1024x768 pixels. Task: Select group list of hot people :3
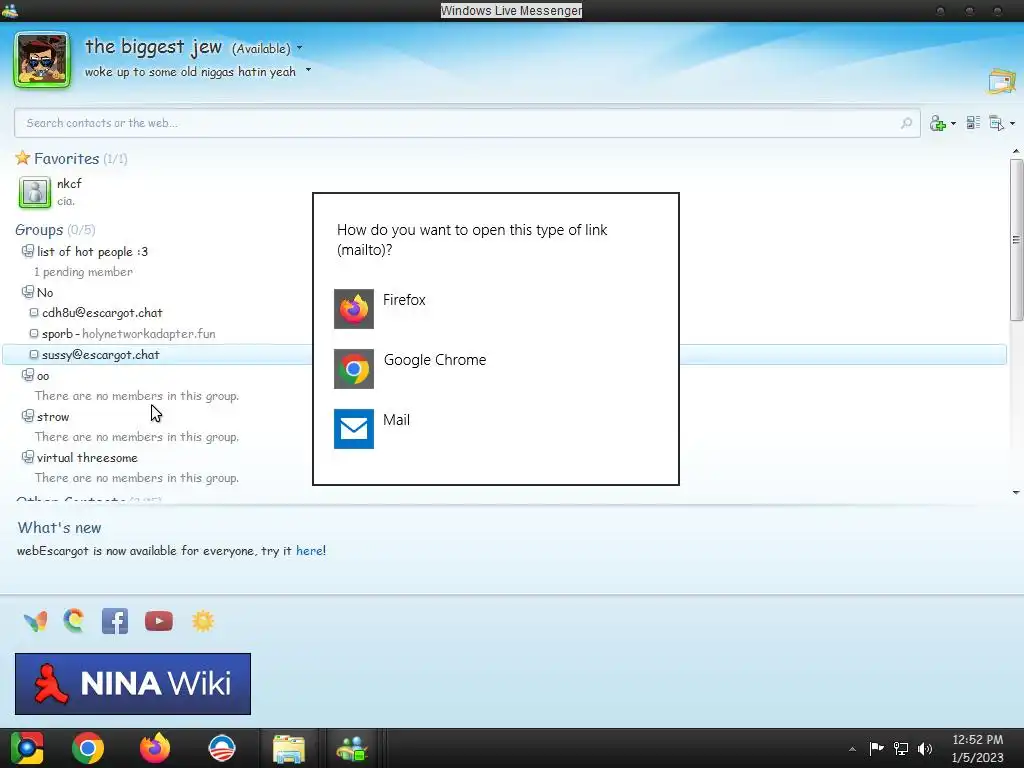(x=92, y=251)
